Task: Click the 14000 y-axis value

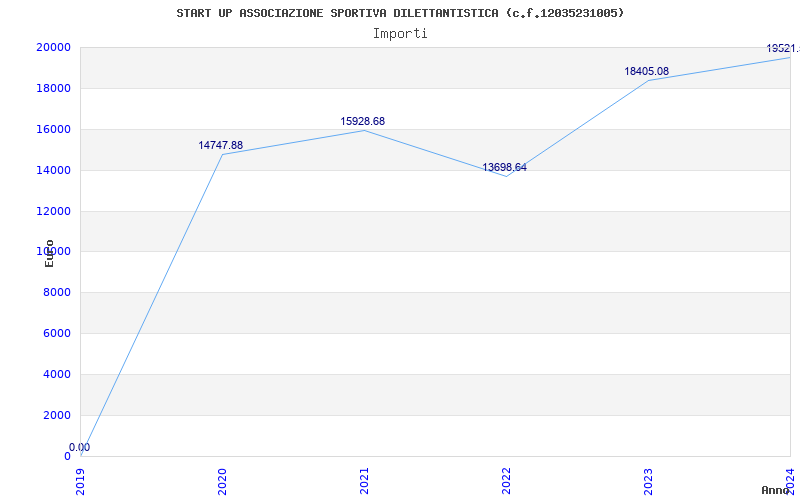Action: coord(53,170)
